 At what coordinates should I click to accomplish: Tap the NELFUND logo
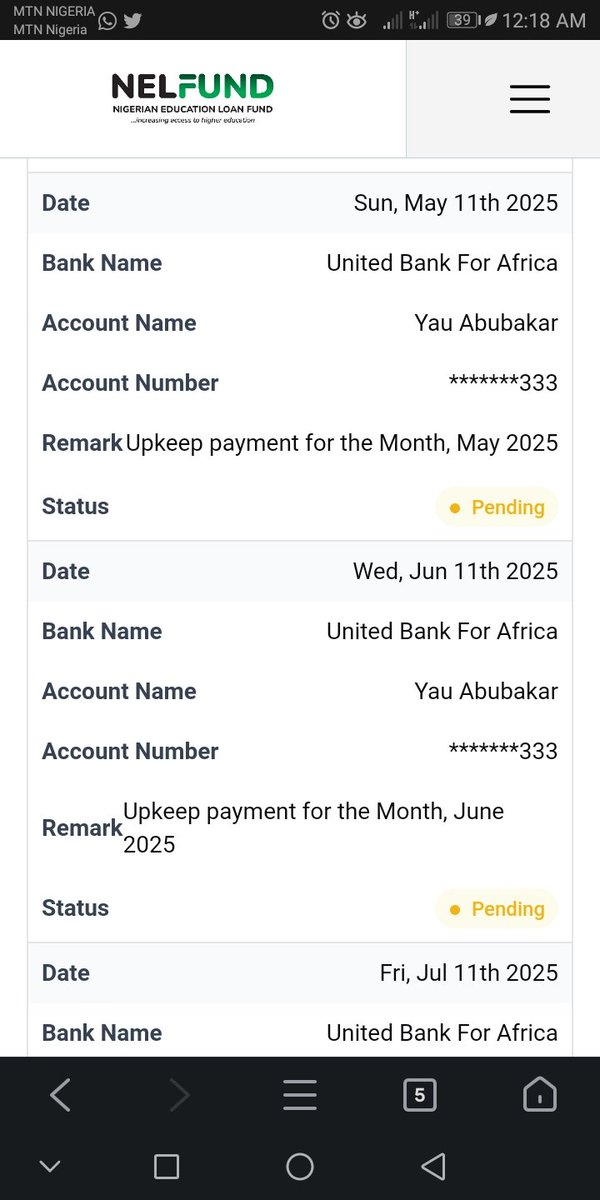tap(192, 98)
